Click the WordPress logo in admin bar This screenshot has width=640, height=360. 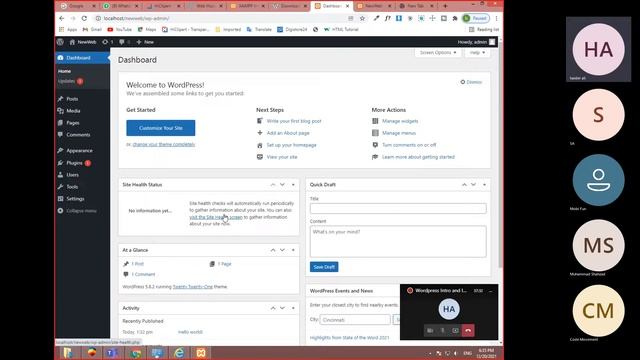tap(60, 42)
